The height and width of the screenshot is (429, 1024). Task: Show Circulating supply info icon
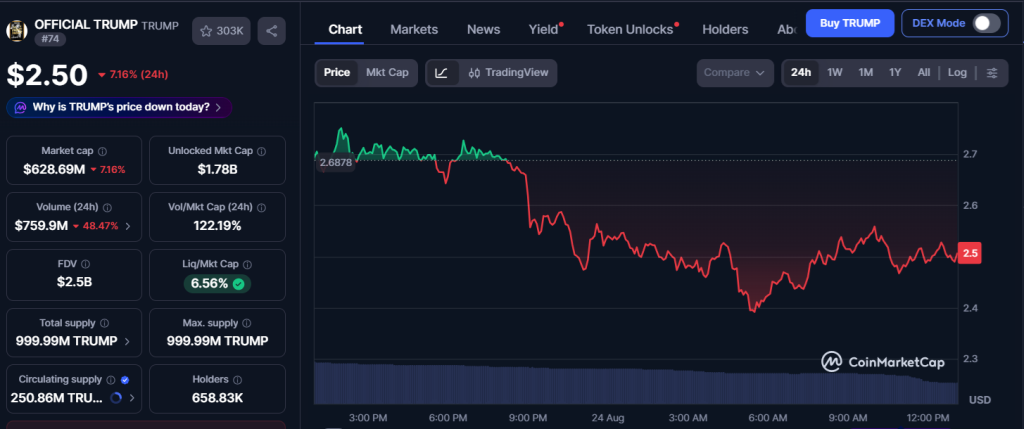tap(111, 379)
